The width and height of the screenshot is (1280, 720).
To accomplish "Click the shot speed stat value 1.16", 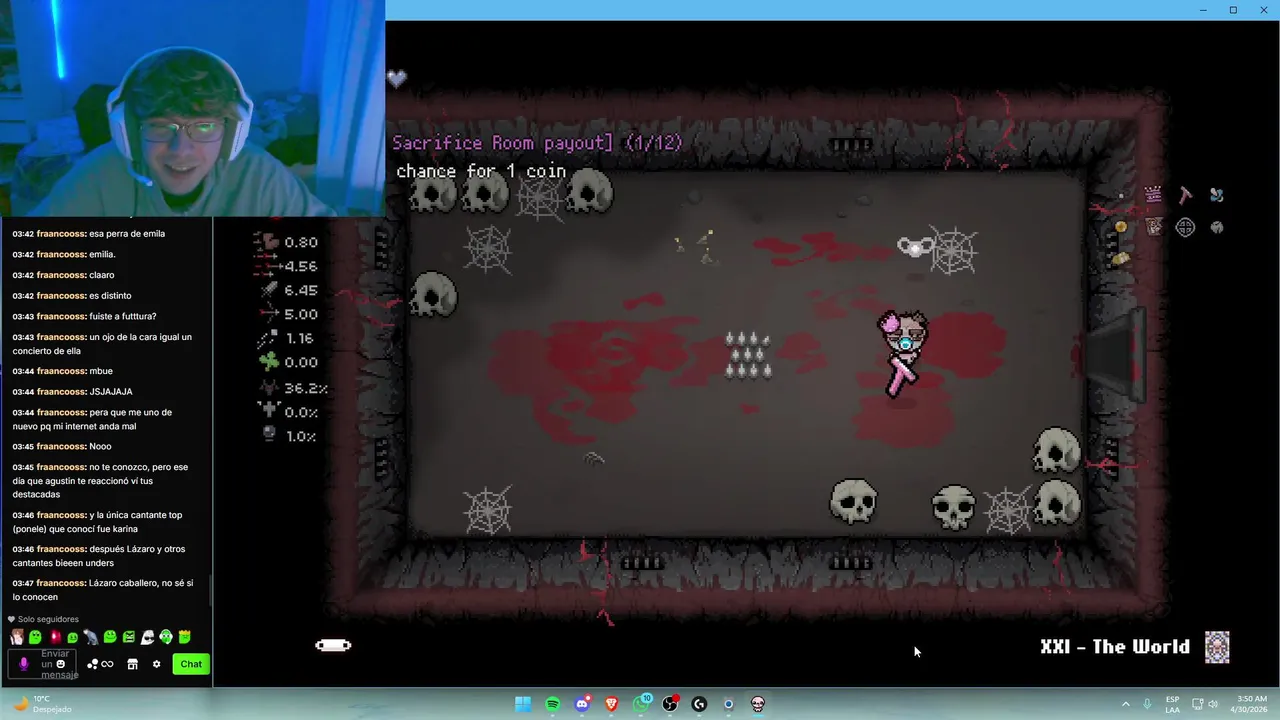I will click(x=299, y=338).
